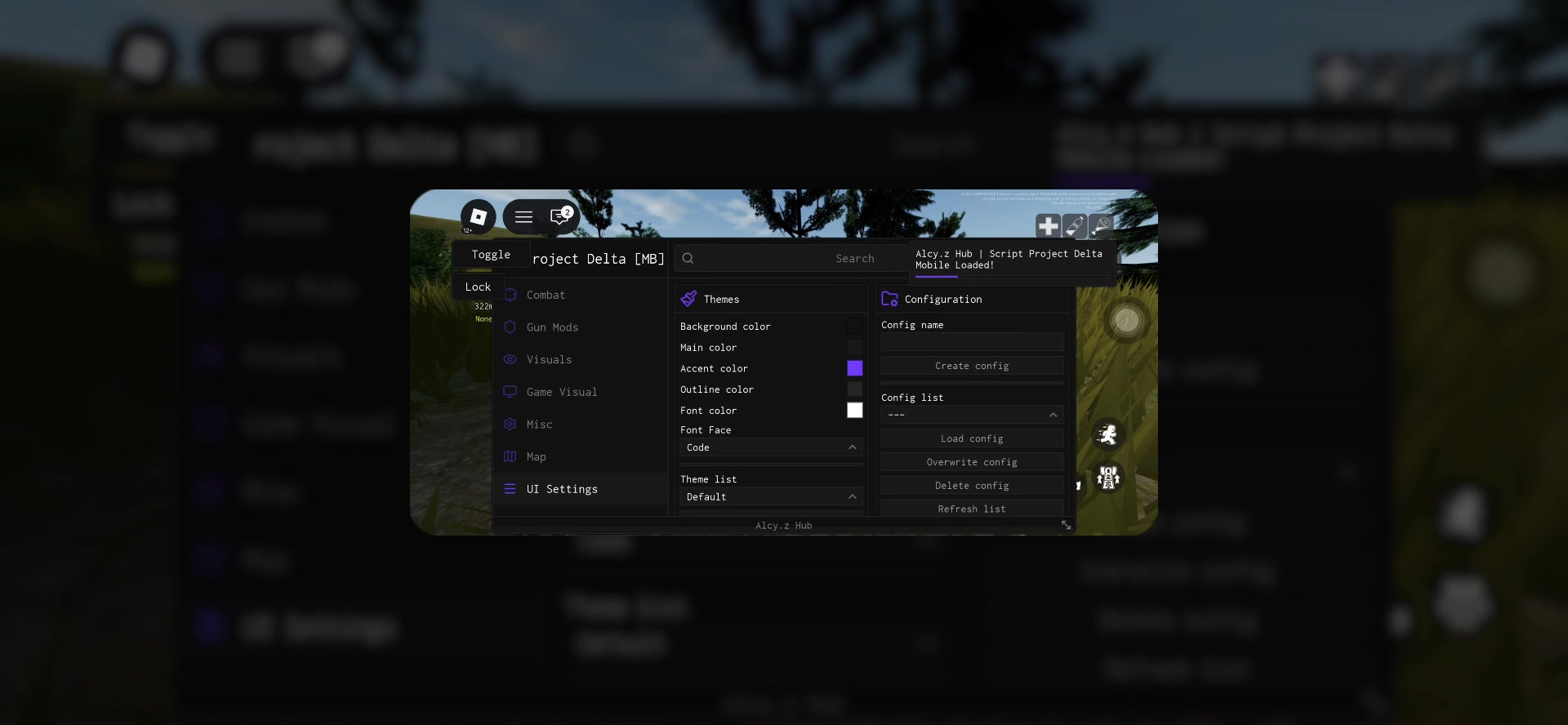Viewport: 1568px width, 725px height.
Task: Click the Lock button
Action: coord(478,287)
